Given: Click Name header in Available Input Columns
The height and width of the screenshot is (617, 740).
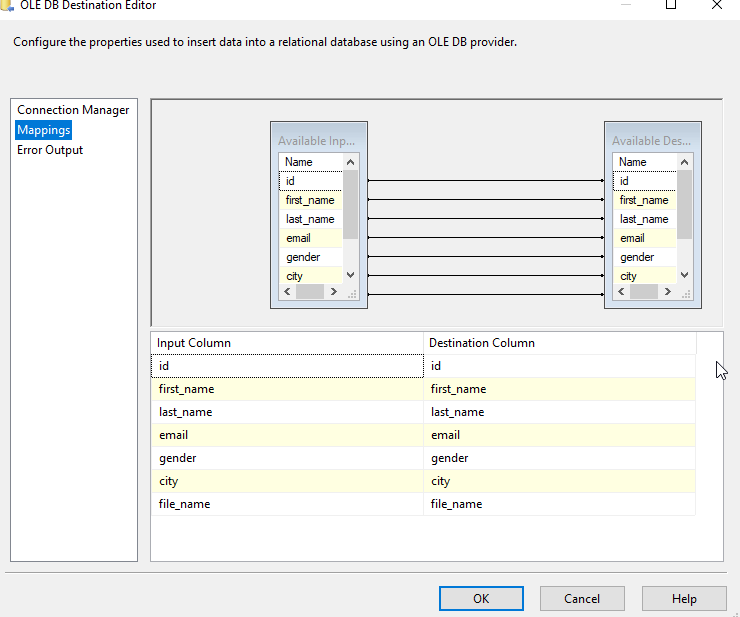Looking at the screenshot, I should click(311, 162).
